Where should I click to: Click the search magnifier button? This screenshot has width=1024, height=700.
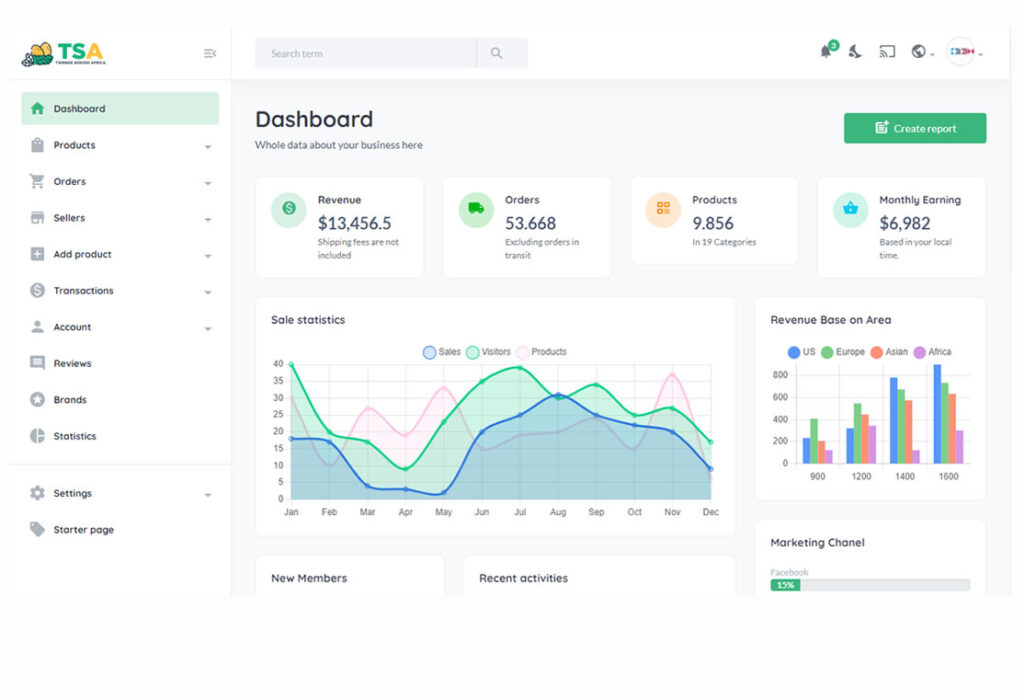click(x=497, y=53)
